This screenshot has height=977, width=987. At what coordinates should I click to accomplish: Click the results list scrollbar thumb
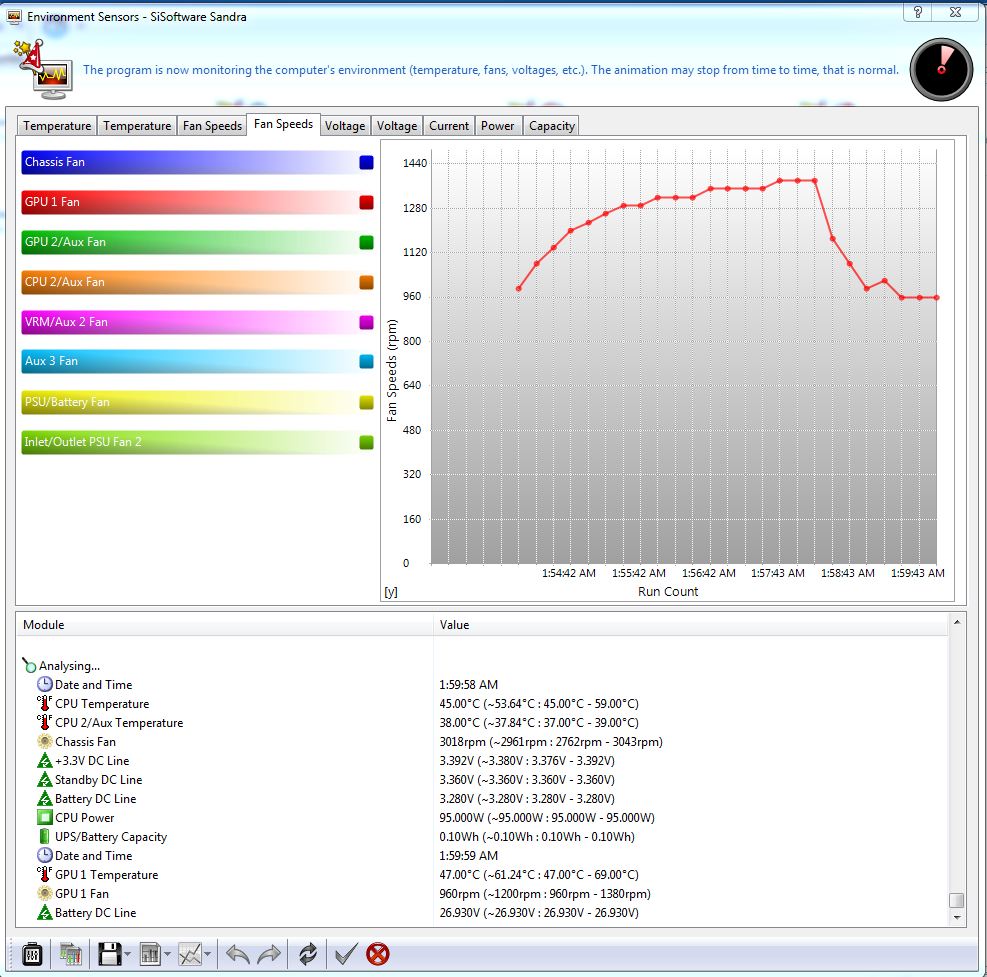[x=957, y=900]
